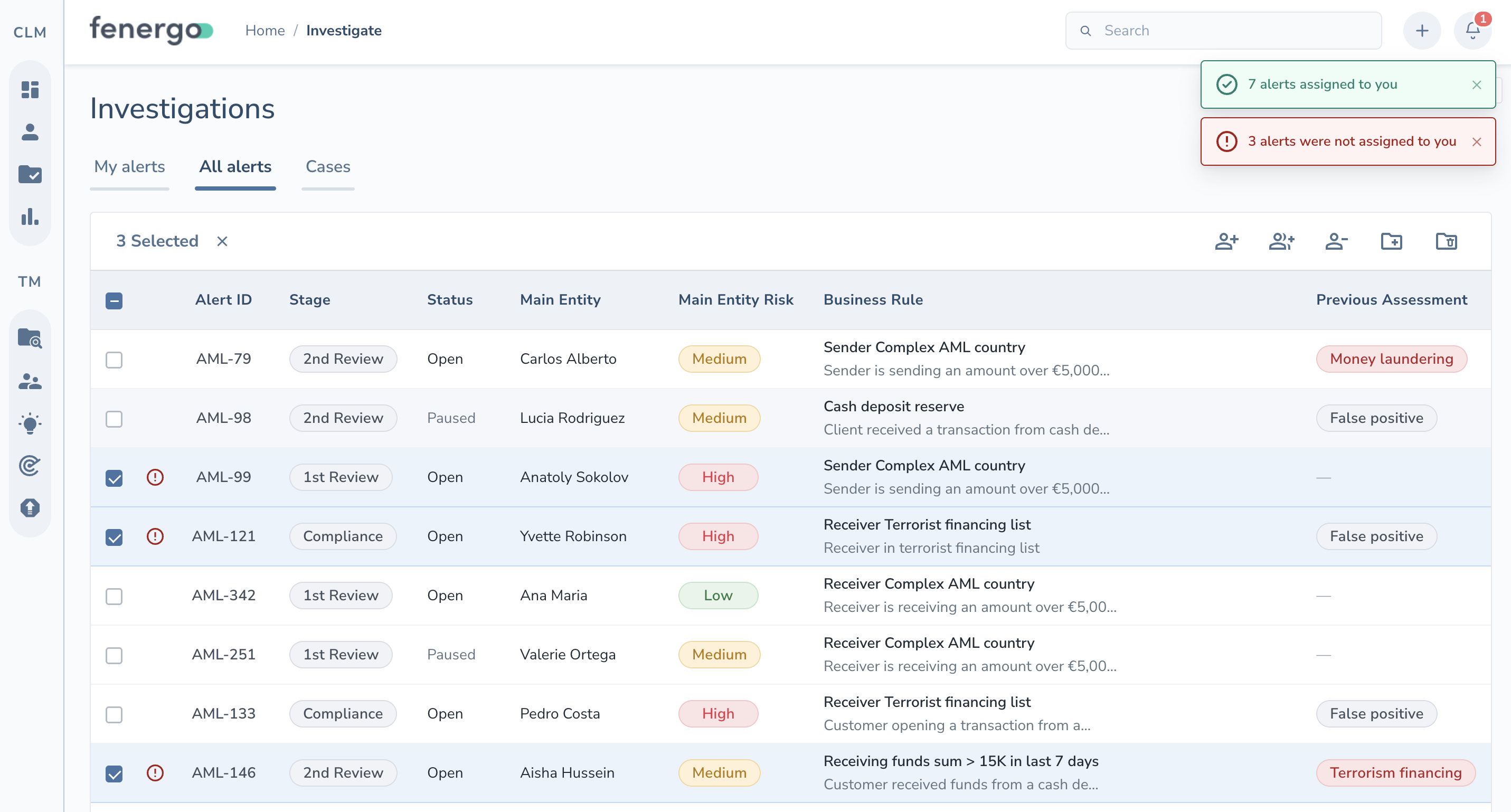The width and height of the screenshot is (1511, 812).
Task: Click the unassign person minus icon
Action: coord(1336,241)
